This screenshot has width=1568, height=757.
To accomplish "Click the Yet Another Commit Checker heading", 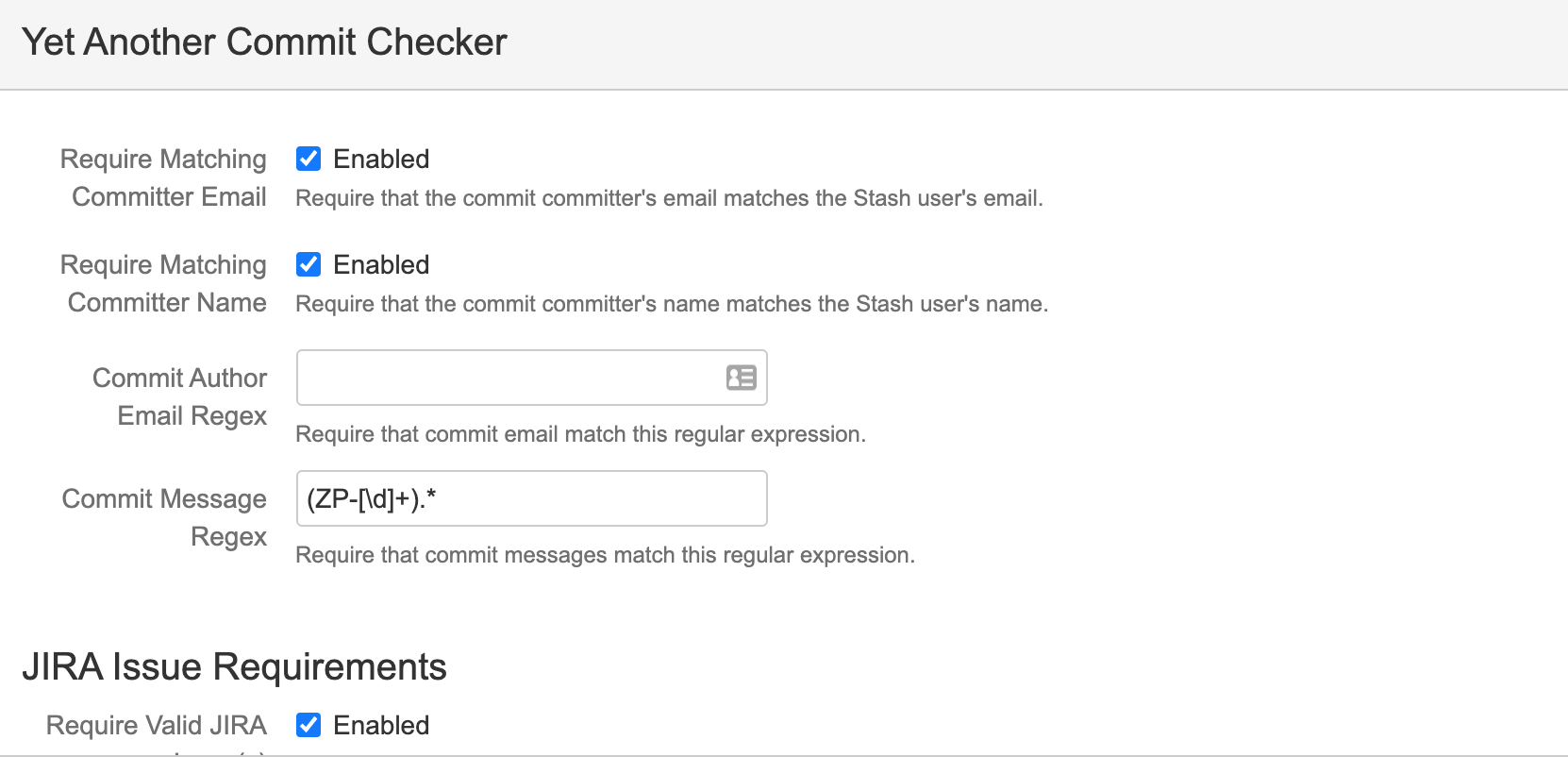I will point(264,42).
